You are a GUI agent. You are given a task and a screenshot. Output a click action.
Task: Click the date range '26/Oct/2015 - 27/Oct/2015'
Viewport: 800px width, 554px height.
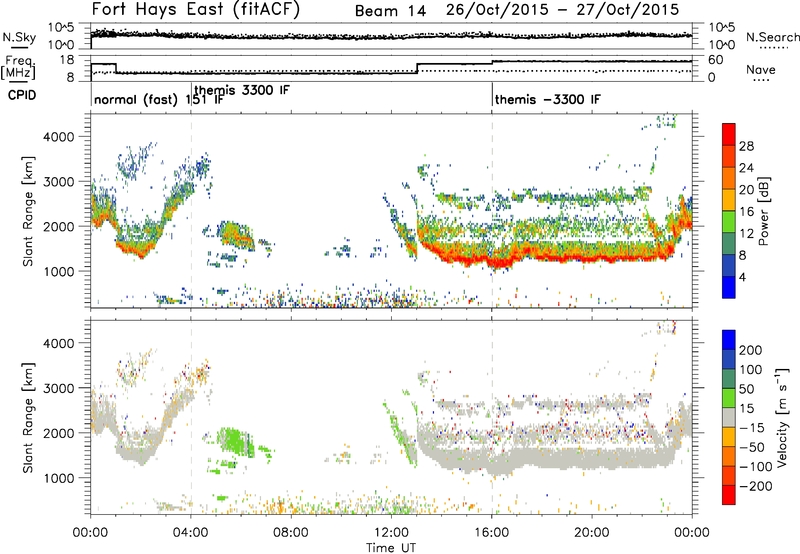[x=562, y=10]
